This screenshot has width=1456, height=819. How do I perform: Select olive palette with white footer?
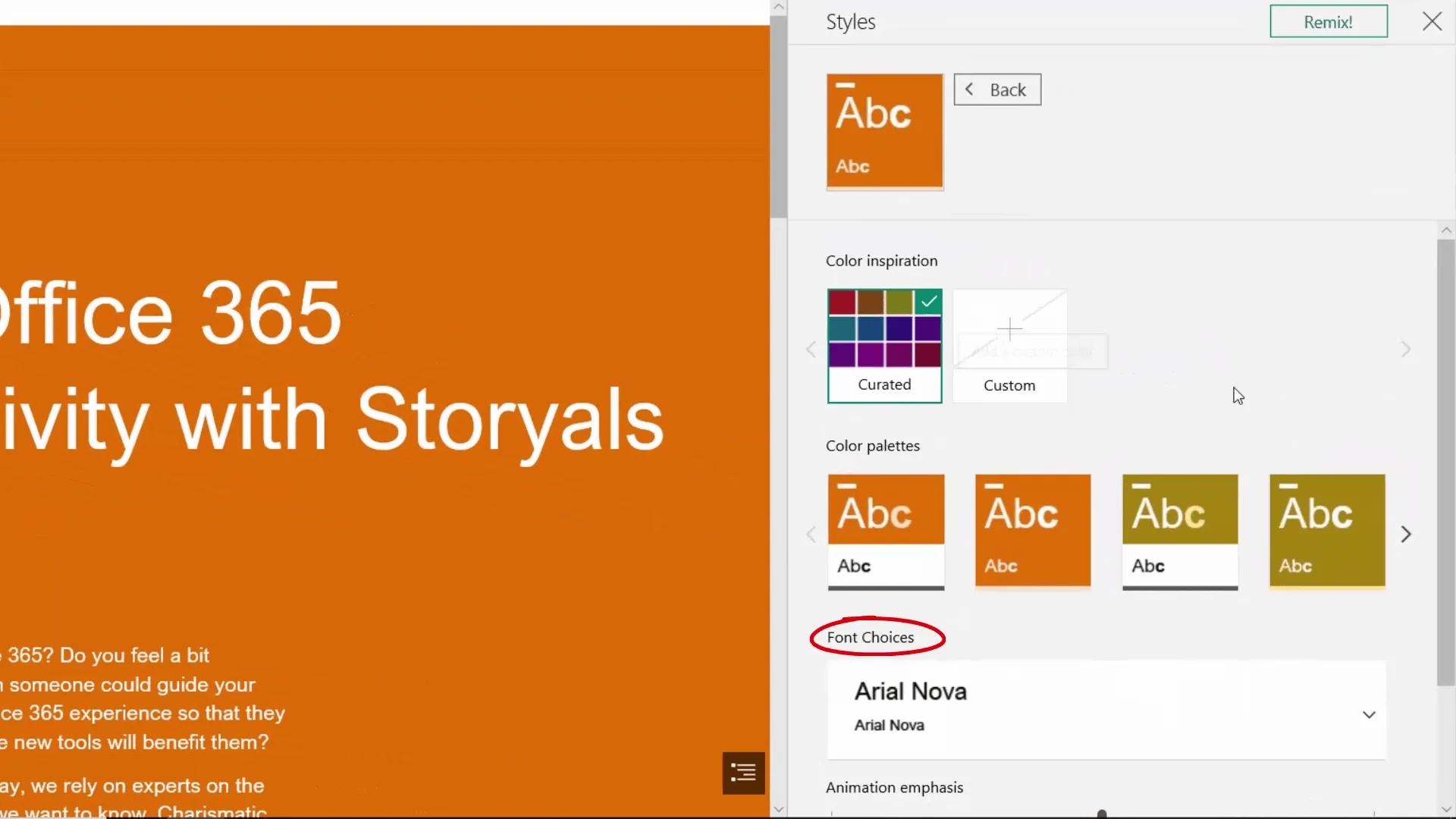tap(1180, 532)
